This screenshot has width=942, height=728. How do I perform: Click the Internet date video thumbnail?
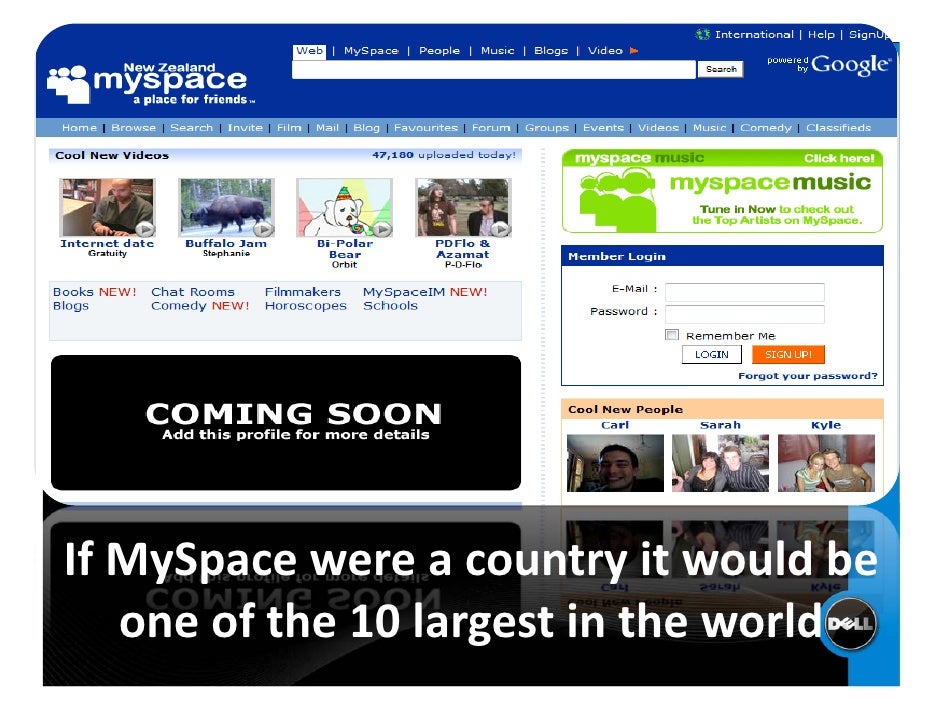click(x=107, y=207)
